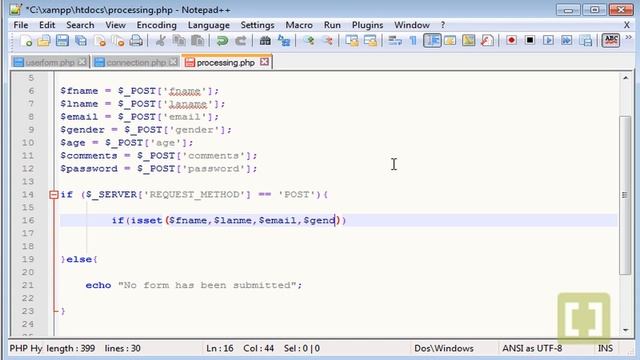Open the Run menu
The height and width of the screenshot is (360, 640).
point(332,25)
